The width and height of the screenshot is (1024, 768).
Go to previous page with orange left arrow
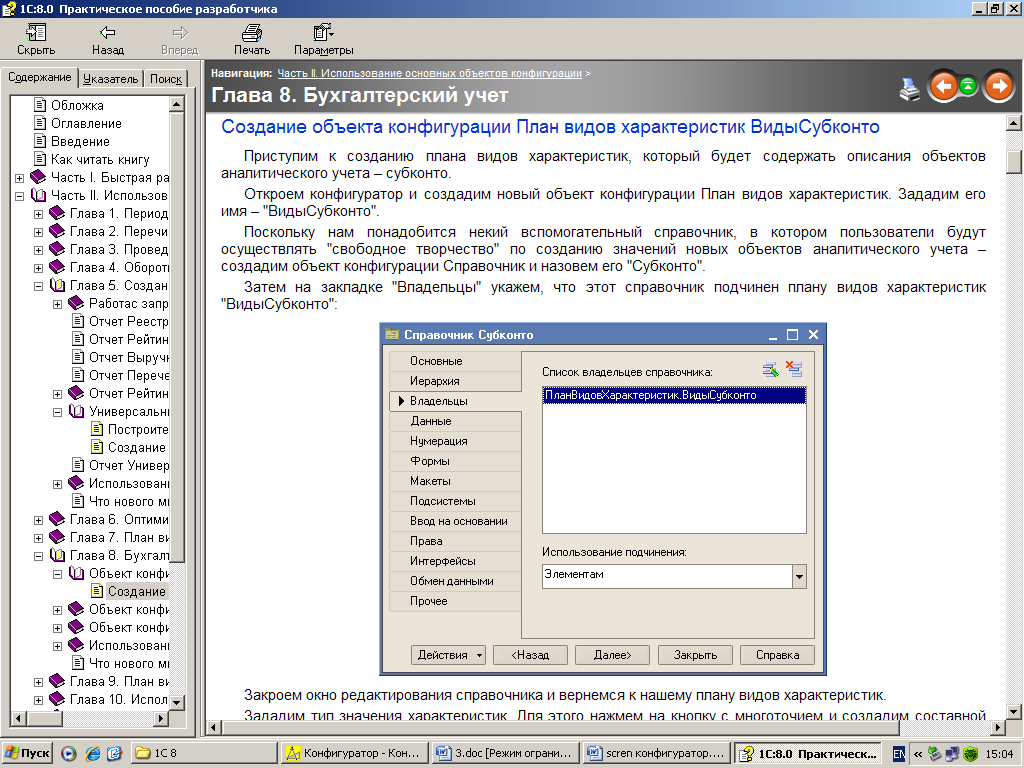(943, 87)
